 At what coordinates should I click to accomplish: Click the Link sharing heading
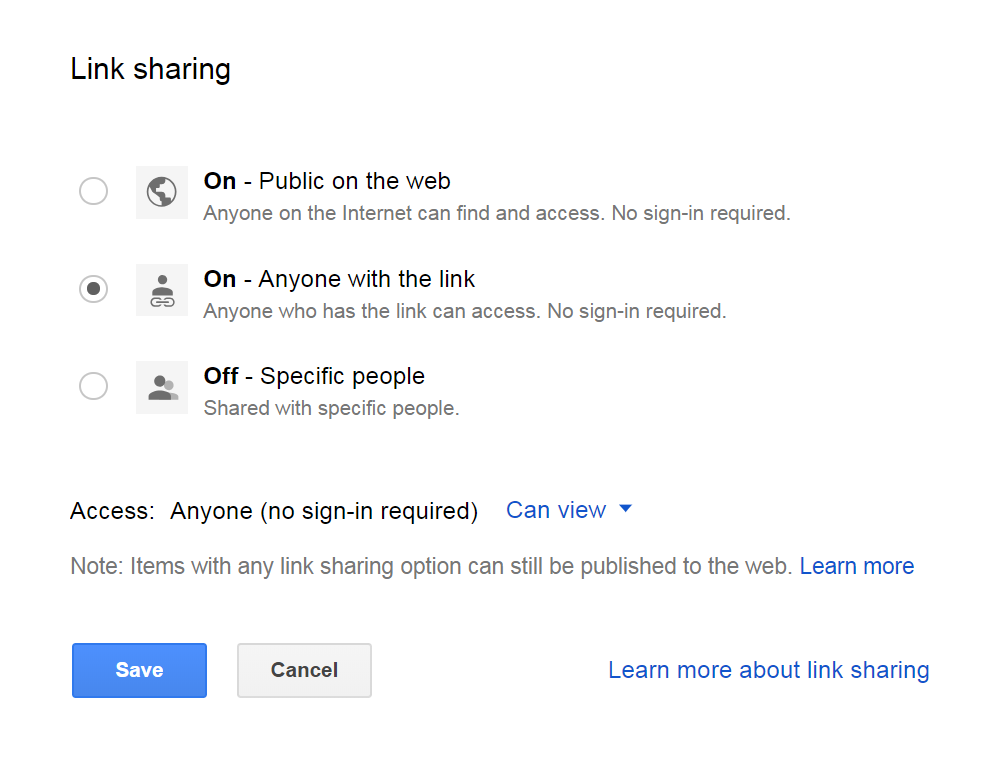[x=151, y=69]
